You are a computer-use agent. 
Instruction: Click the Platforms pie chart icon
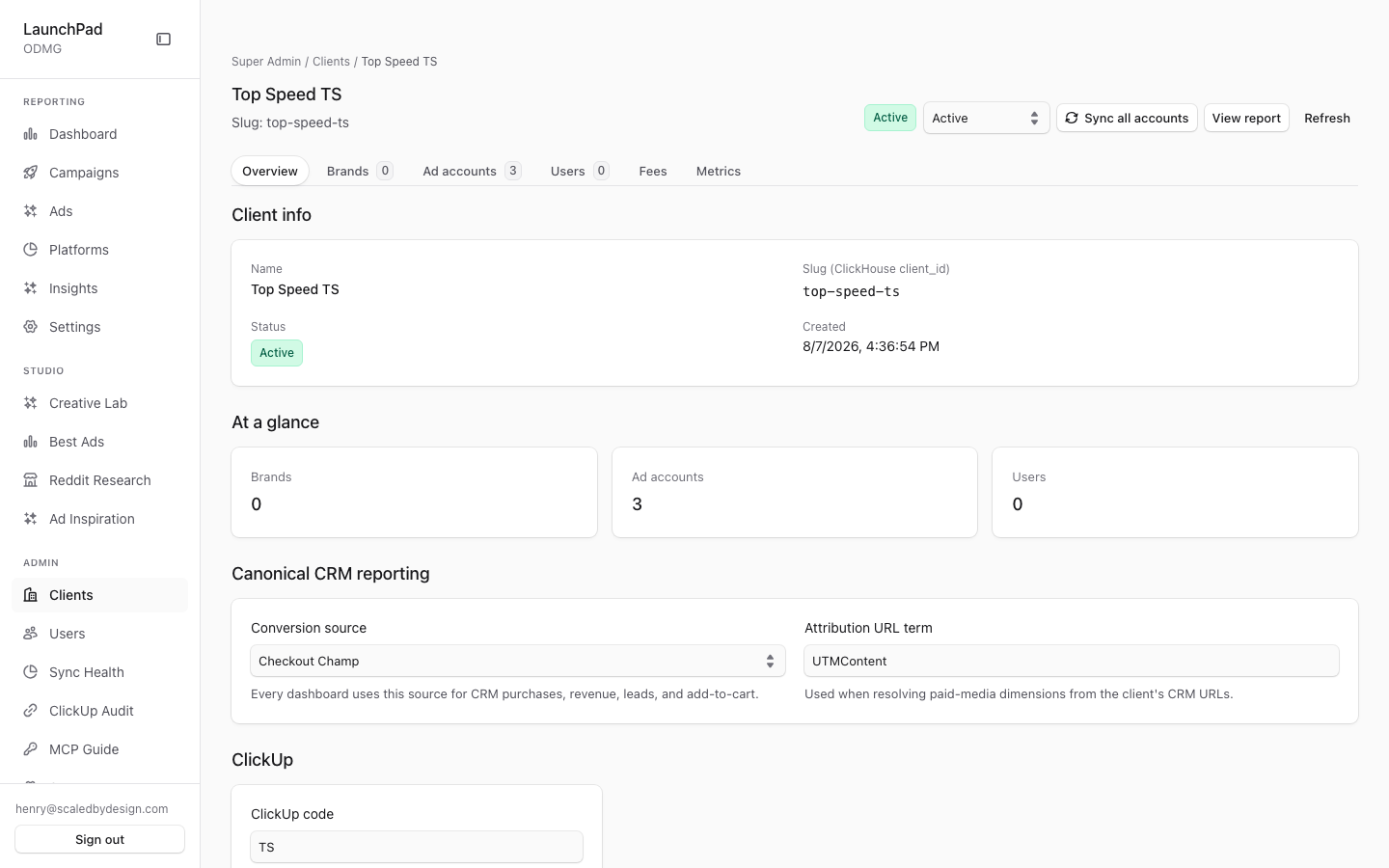tap(31, 250)
